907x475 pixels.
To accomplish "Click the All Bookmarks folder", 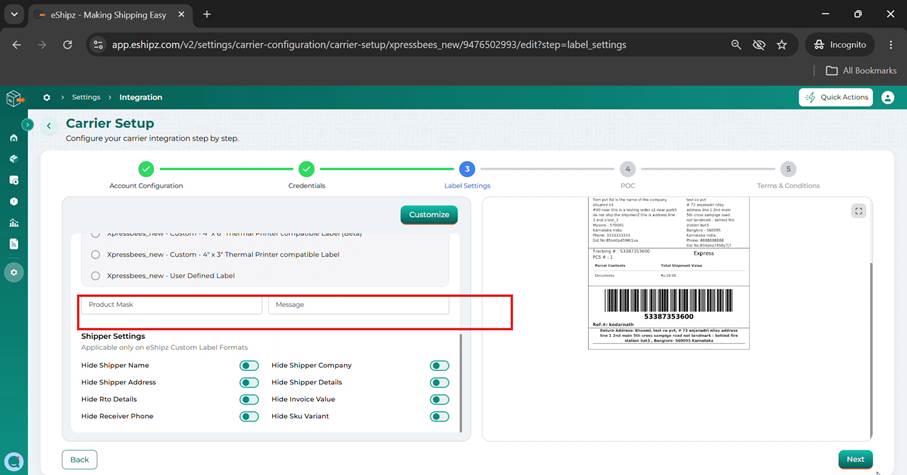I will coord(861,71).
